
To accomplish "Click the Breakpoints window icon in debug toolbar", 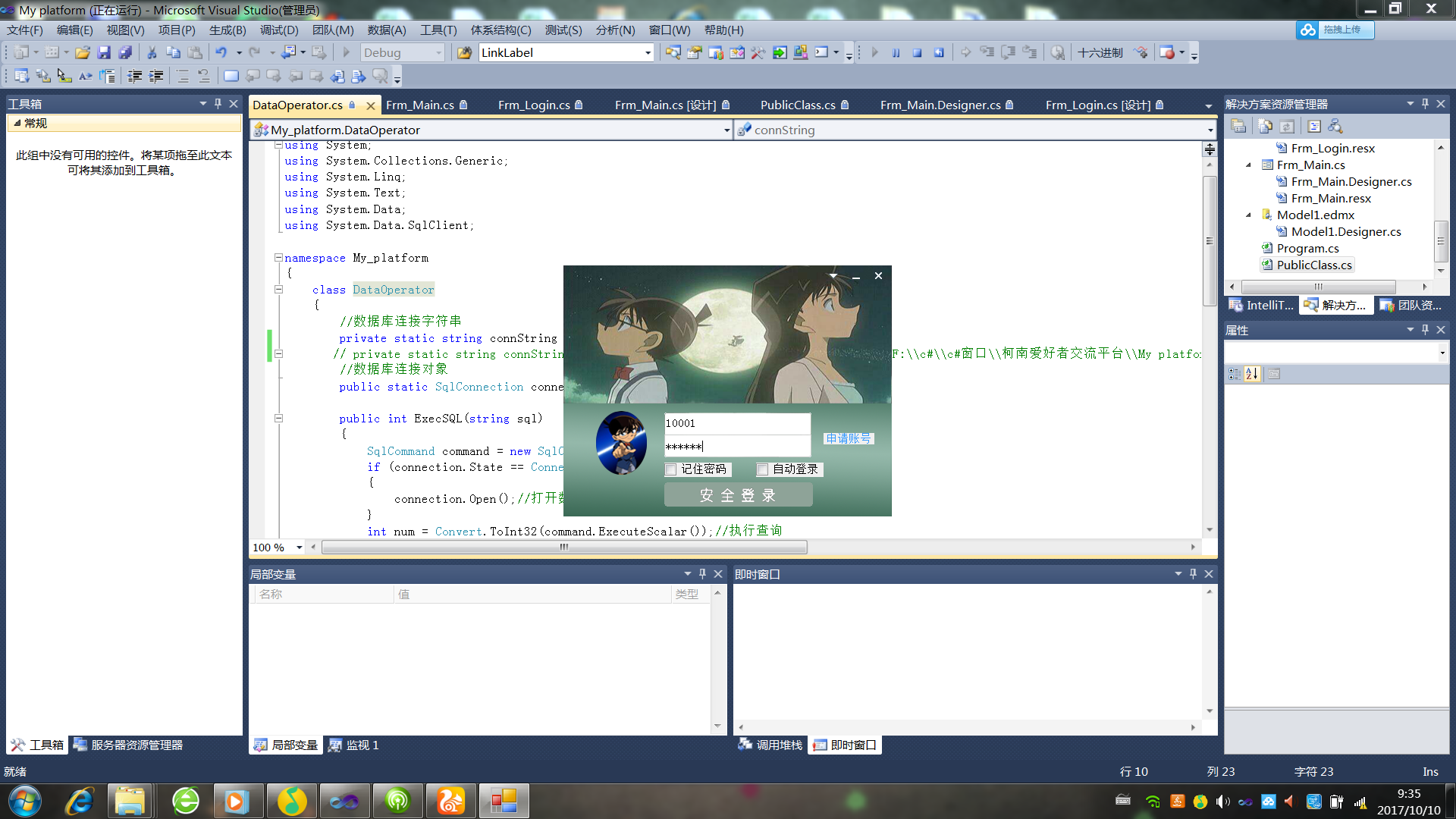I will [x=1167, y=53].
